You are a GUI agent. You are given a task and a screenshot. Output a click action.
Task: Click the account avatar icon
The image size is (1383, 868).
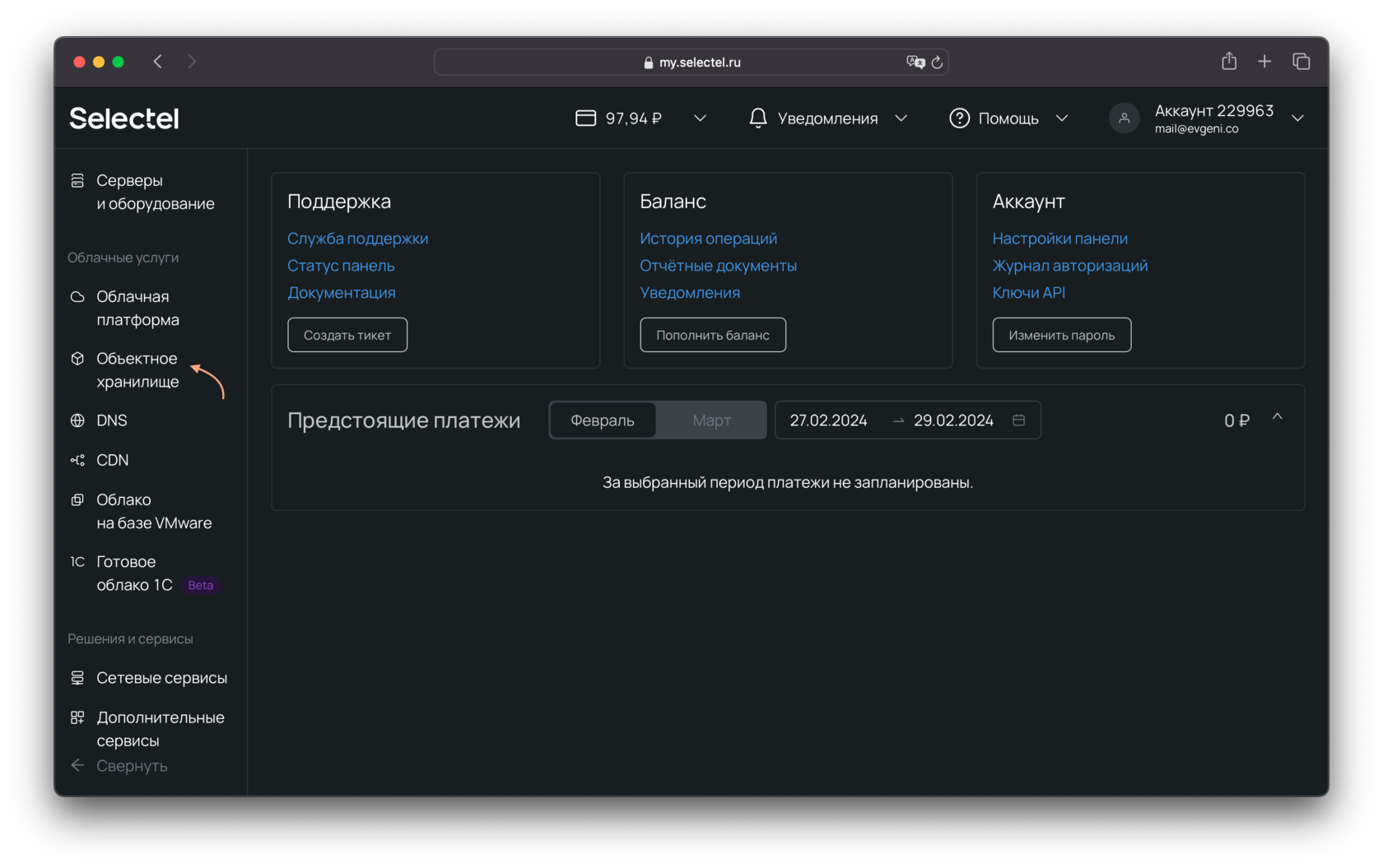click(1124, 118)
